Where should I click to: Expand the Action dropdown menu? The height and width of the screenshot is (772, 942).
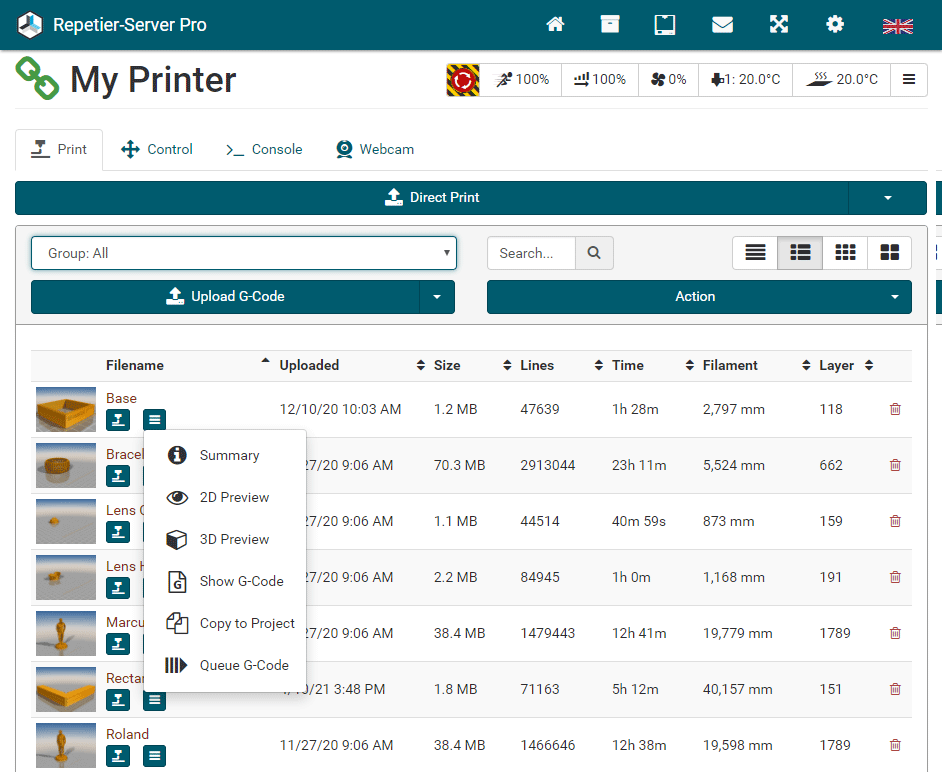pos(699,297)
